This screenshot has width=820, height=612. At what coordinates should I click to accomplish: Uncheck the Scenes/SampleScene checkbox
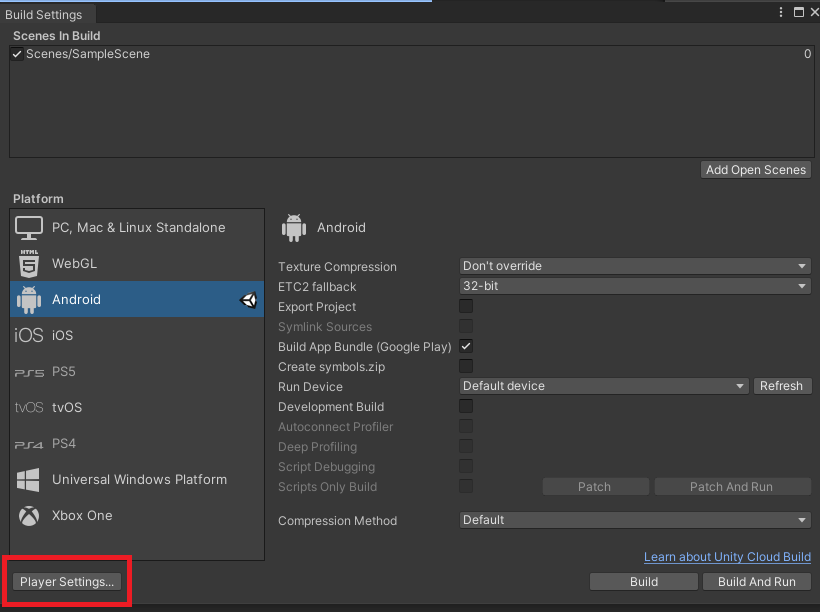tap(17, 54)
